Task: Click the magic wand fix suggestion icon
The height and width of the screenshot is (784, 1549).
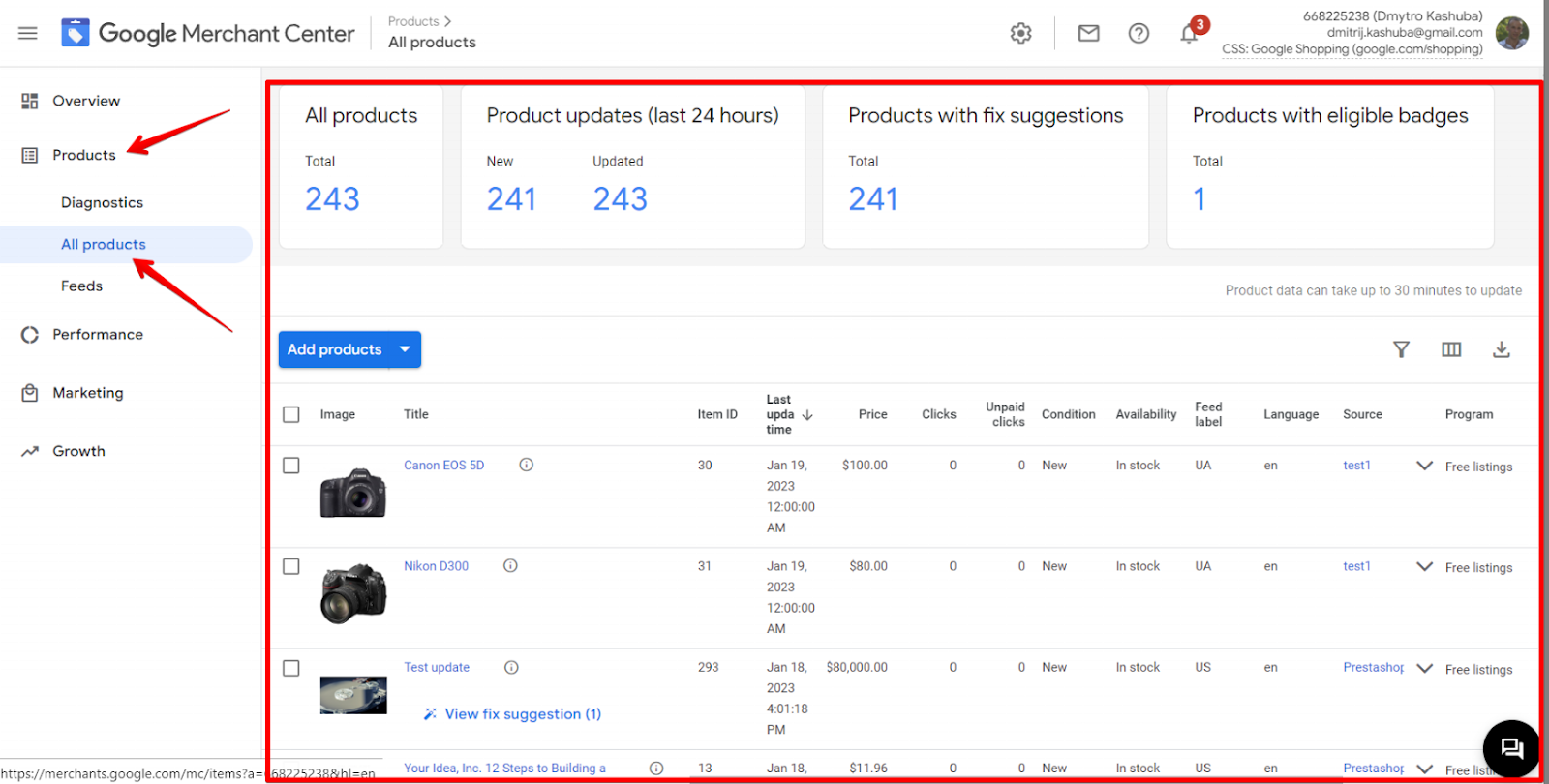Action: point(430,714)
